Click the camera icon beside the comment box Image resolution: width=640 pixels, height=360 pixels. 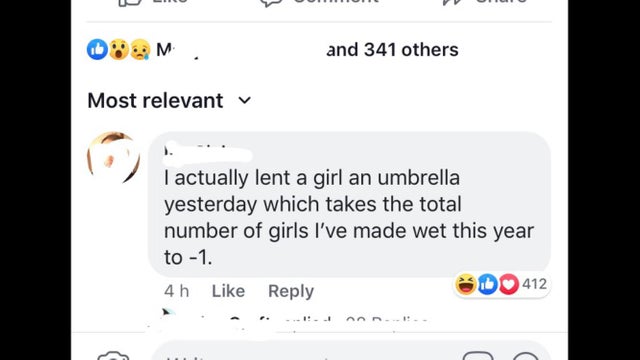(113, 356)
